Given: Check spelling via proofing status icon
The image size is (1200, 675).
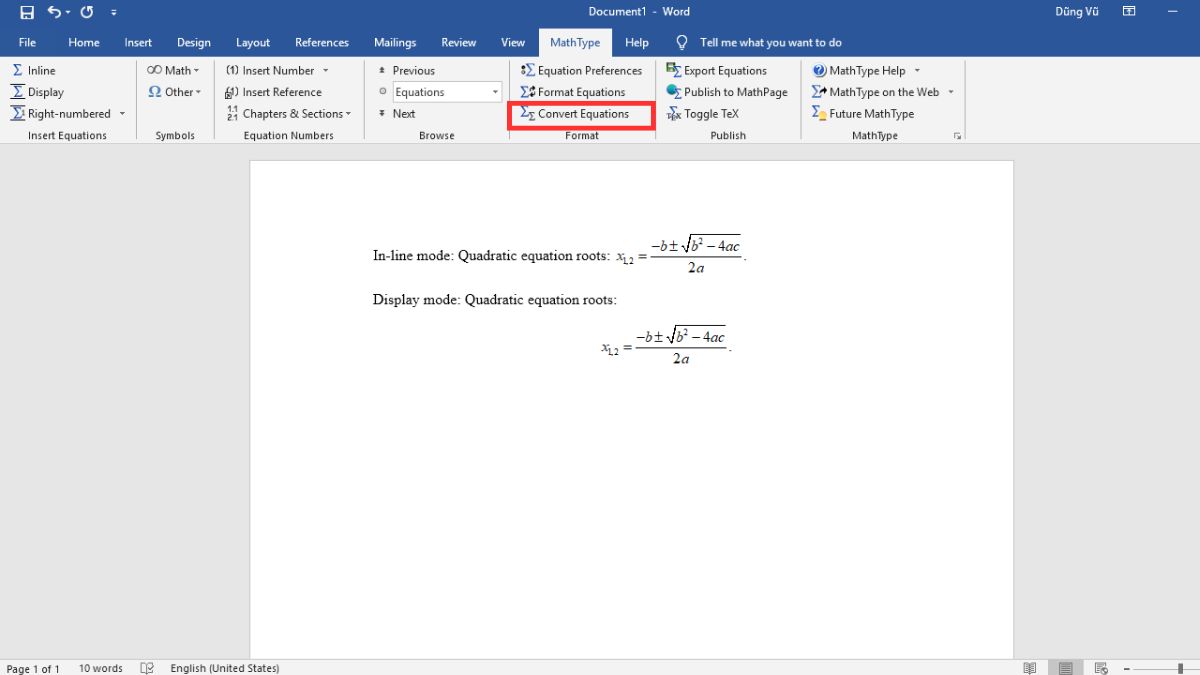Looking at the screenshot, I should 146,667.
